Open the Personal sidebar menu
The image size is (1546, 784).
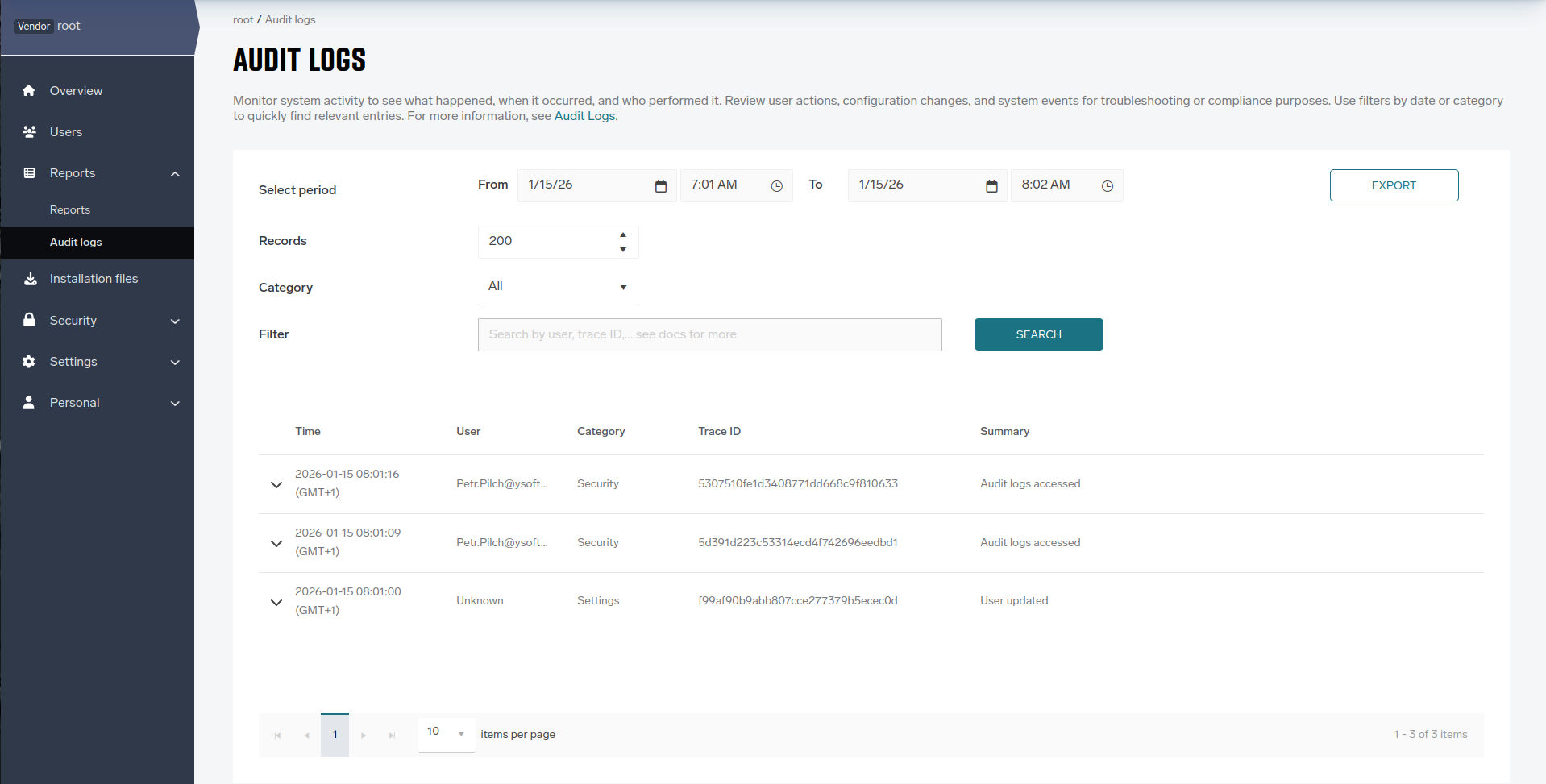pyautogui.click(x=175, y=404)
